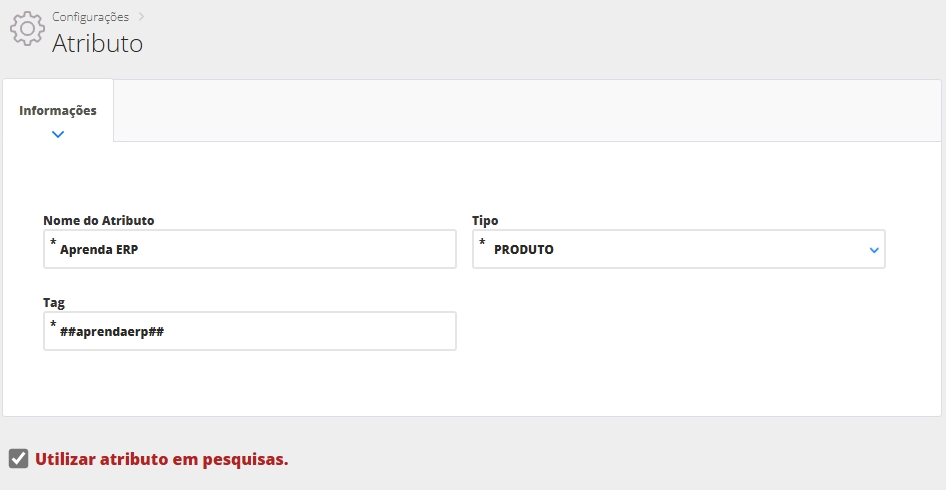Click the gear settings icon
The width and height of the screenshot is (946, 490).
(x=27, y=29)
